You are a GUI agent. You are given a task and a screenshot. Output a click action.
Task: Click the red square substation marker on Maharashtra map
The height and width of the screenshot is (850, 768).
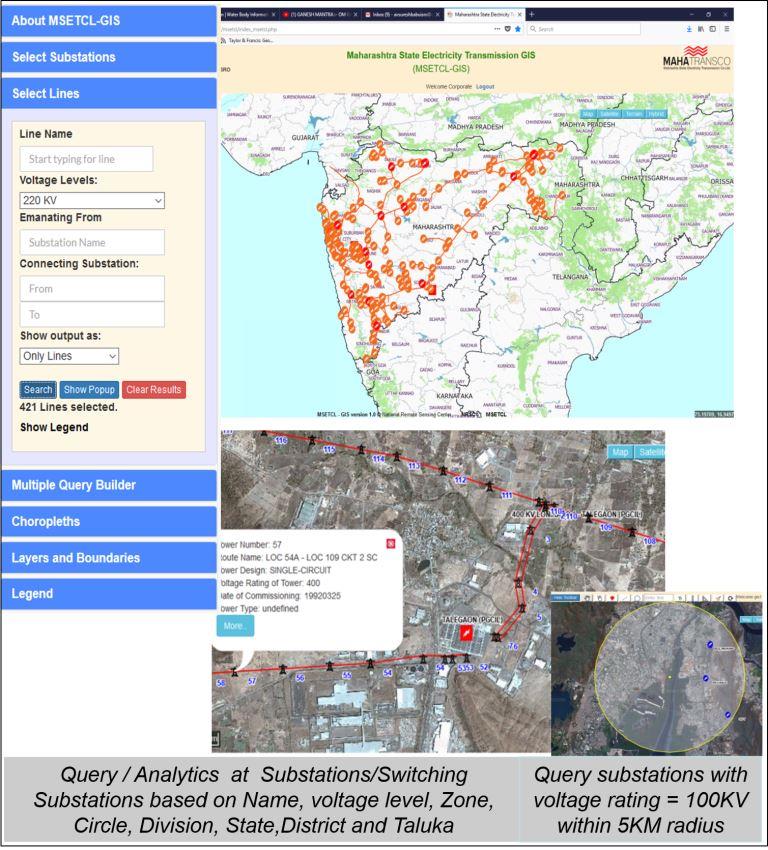pyautogui.click(x=431, y=290)
